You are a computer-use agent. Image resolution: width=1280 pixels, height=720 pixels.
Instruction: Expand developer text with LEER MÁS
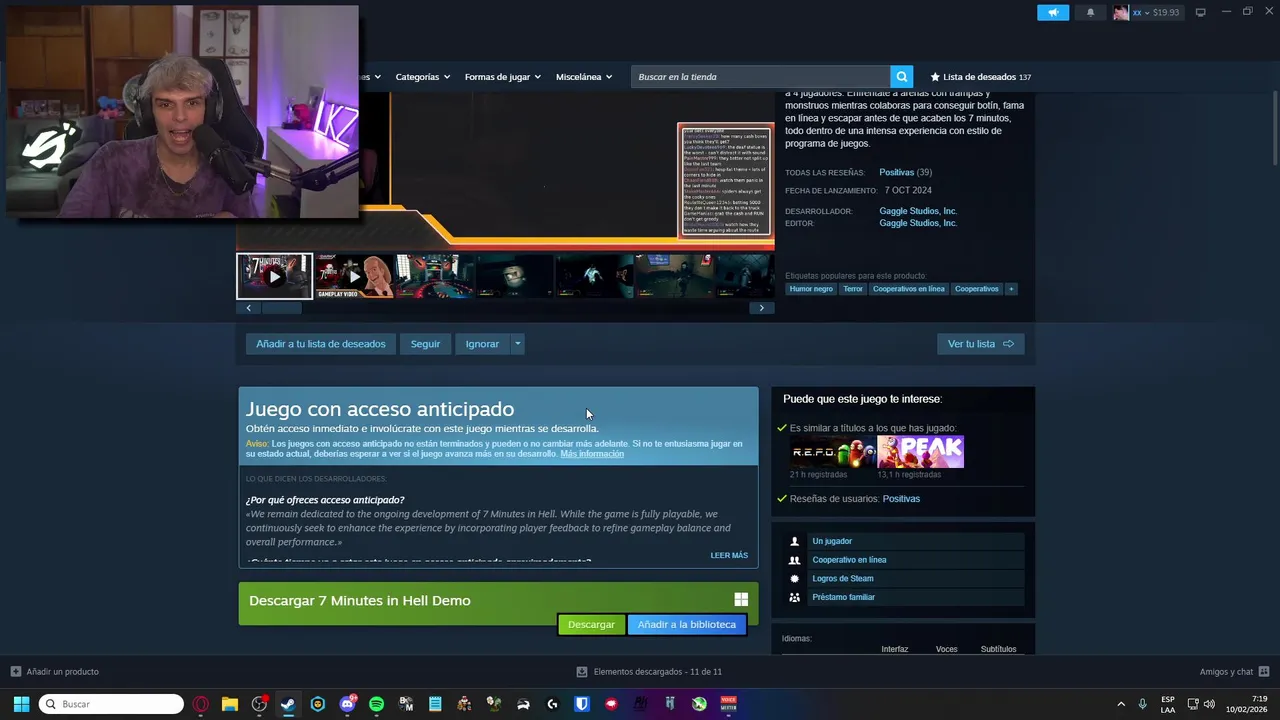click(x=729, y=555)
